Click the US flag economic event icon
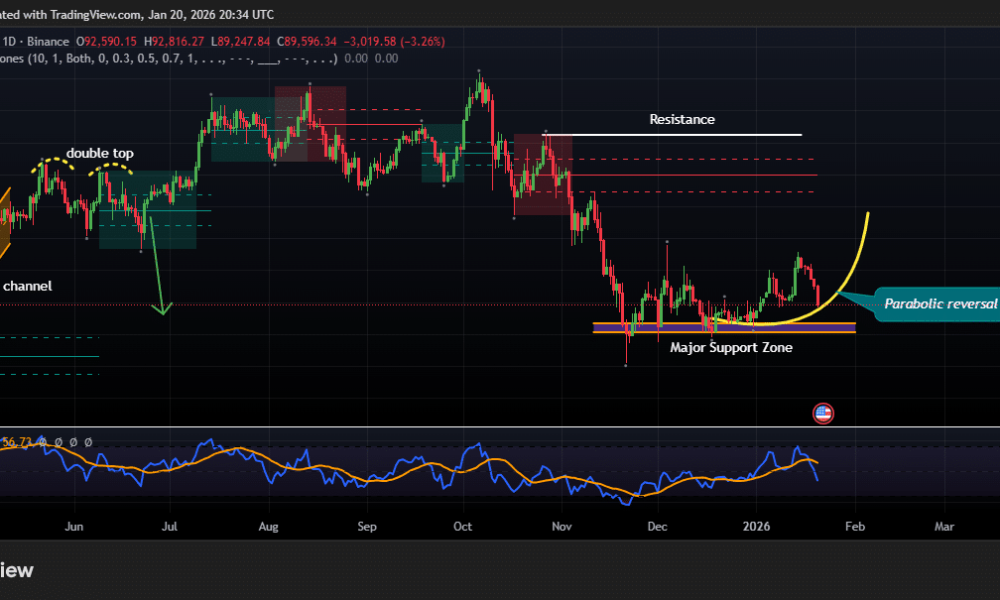The image size is (1000, 600). click(824, 413)
